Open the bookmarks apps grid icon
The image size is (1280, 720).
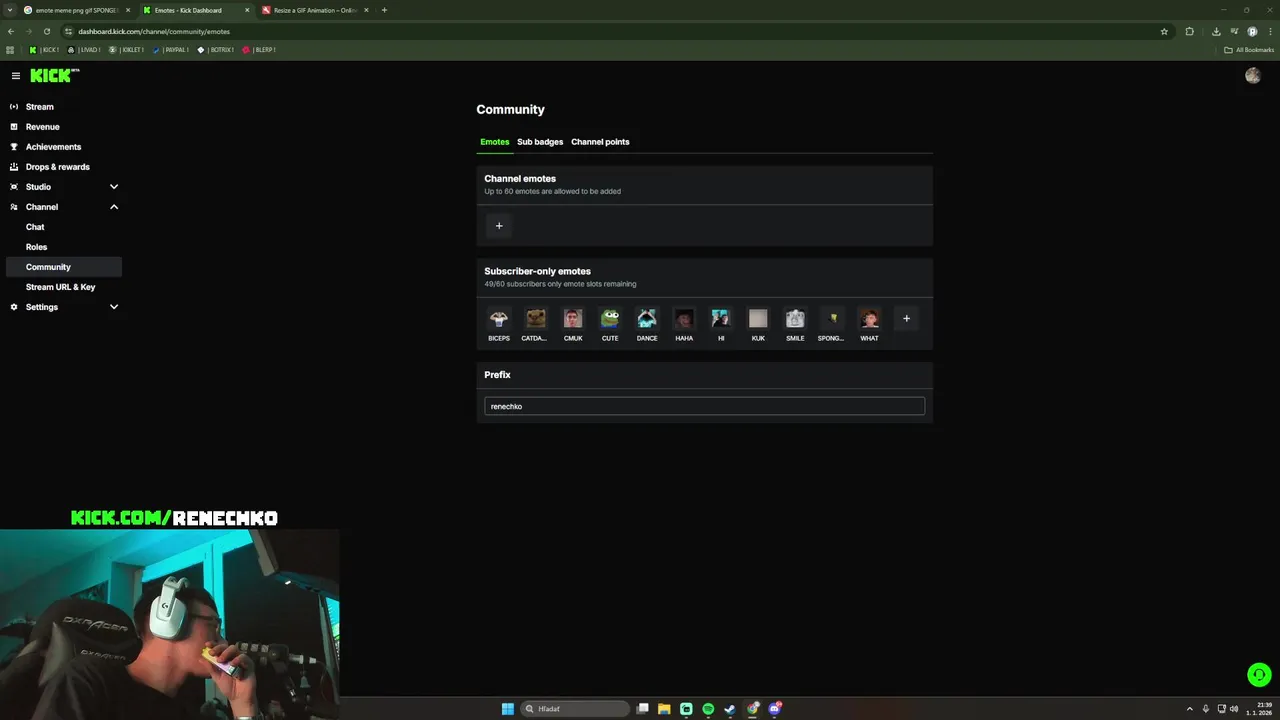pyautogui.click(x=10, y=50)
